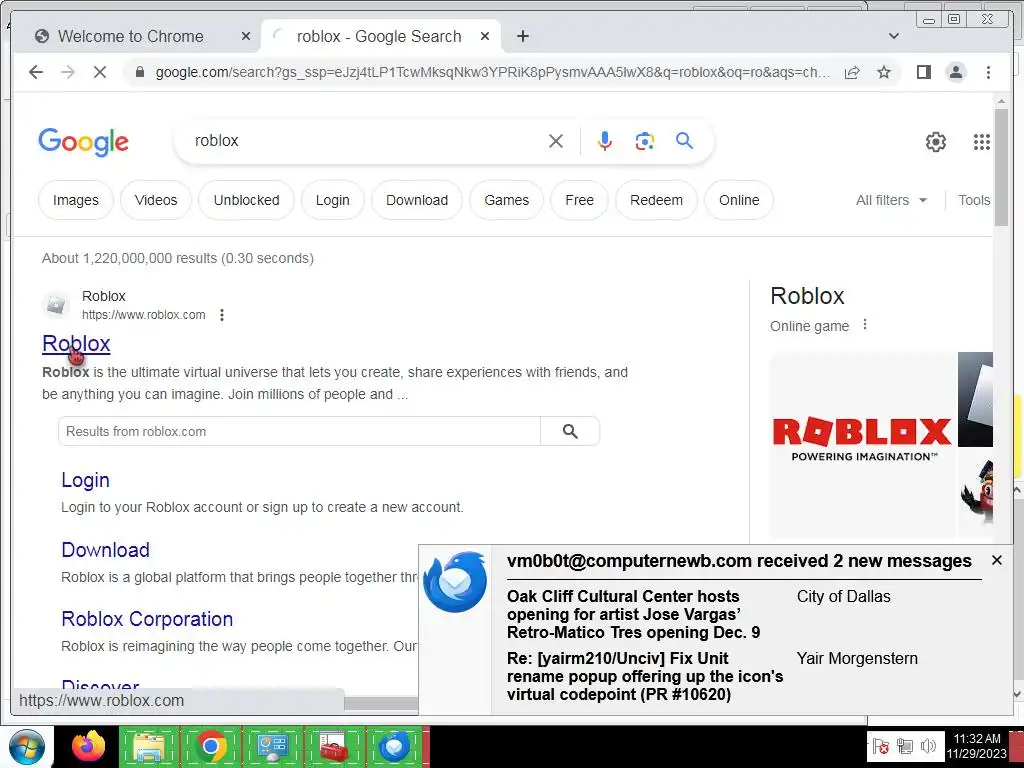Expand the All filters dropdown

pos(891,200)
